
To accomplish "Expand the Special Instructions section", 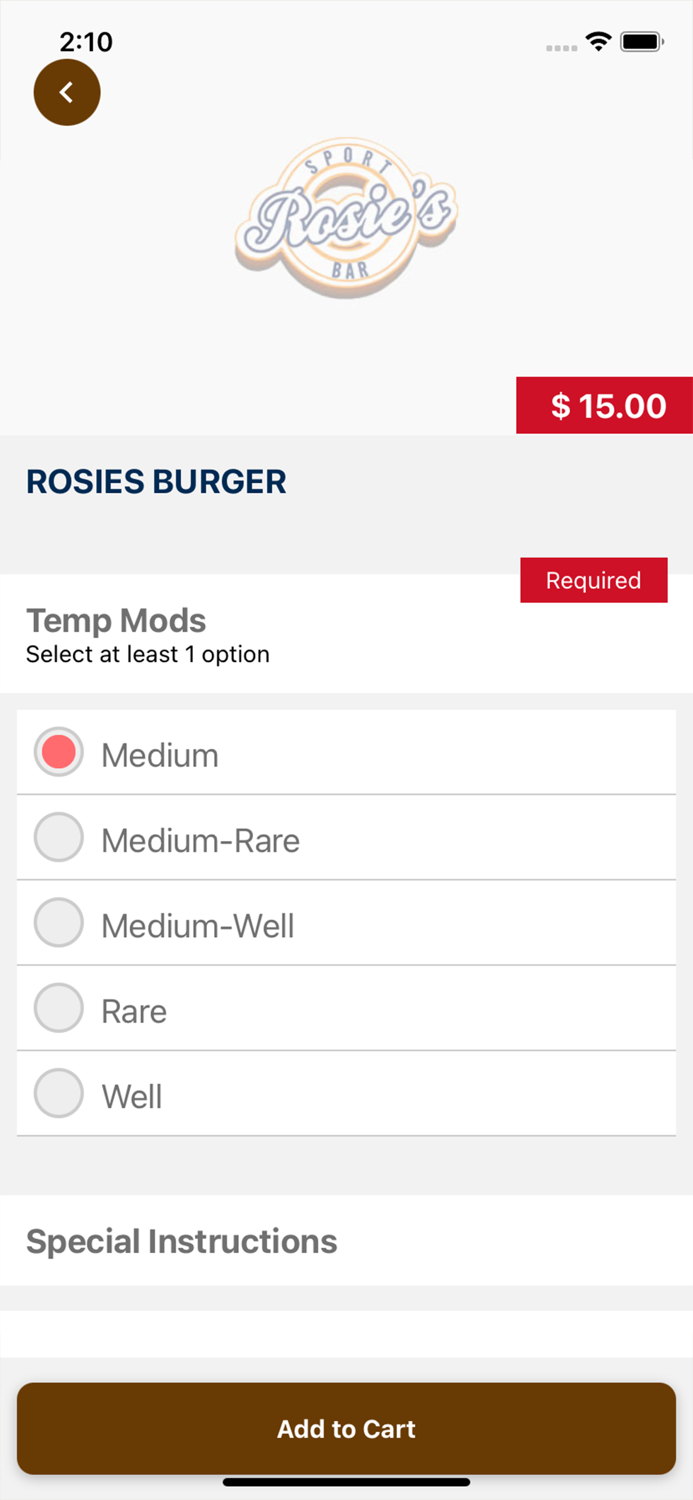I will pyautogui.click(x=181, y=1241).
